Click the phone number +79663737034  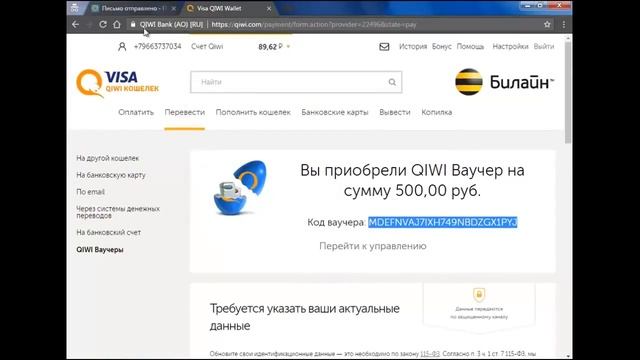(158, 47)
